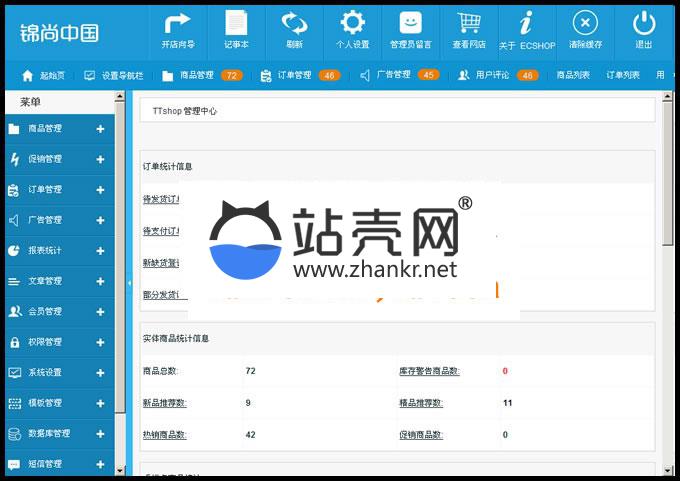Expand the 订单管理 sidebar section
680x481 pixels.
pos(100,190)
